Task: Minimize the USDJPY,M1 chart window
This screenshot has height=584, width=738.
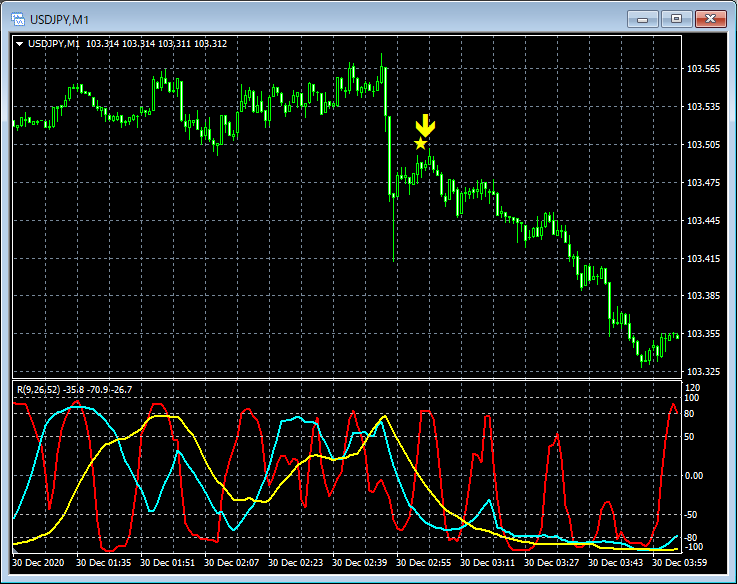Action: click(x=643, y=19)
